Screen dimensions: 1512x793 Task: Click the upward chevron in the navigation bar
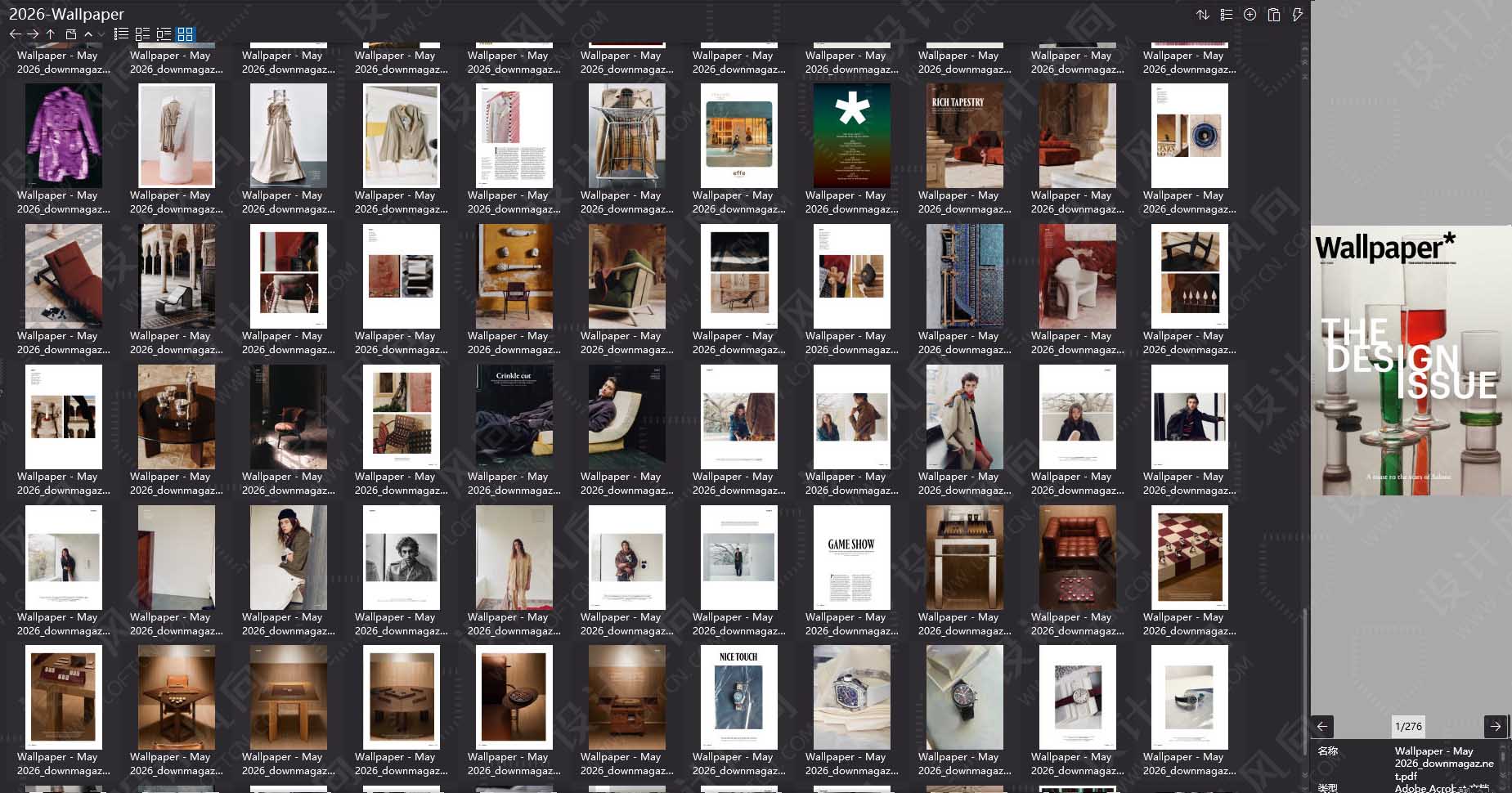[88, 34]
